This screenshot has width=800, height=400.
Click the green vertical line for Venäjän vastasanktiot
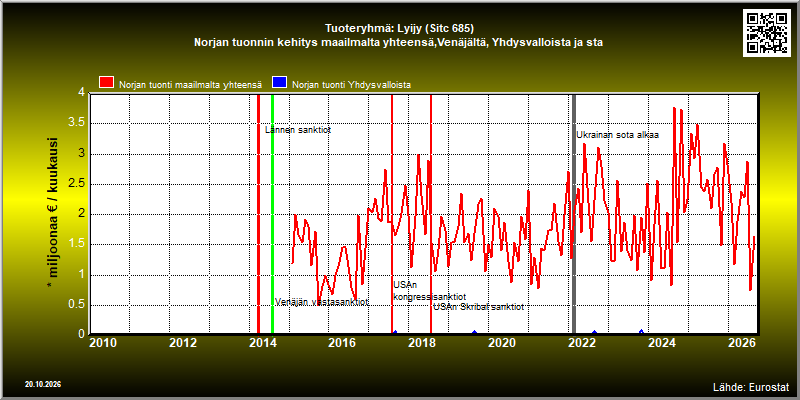(x=272, y=214)
